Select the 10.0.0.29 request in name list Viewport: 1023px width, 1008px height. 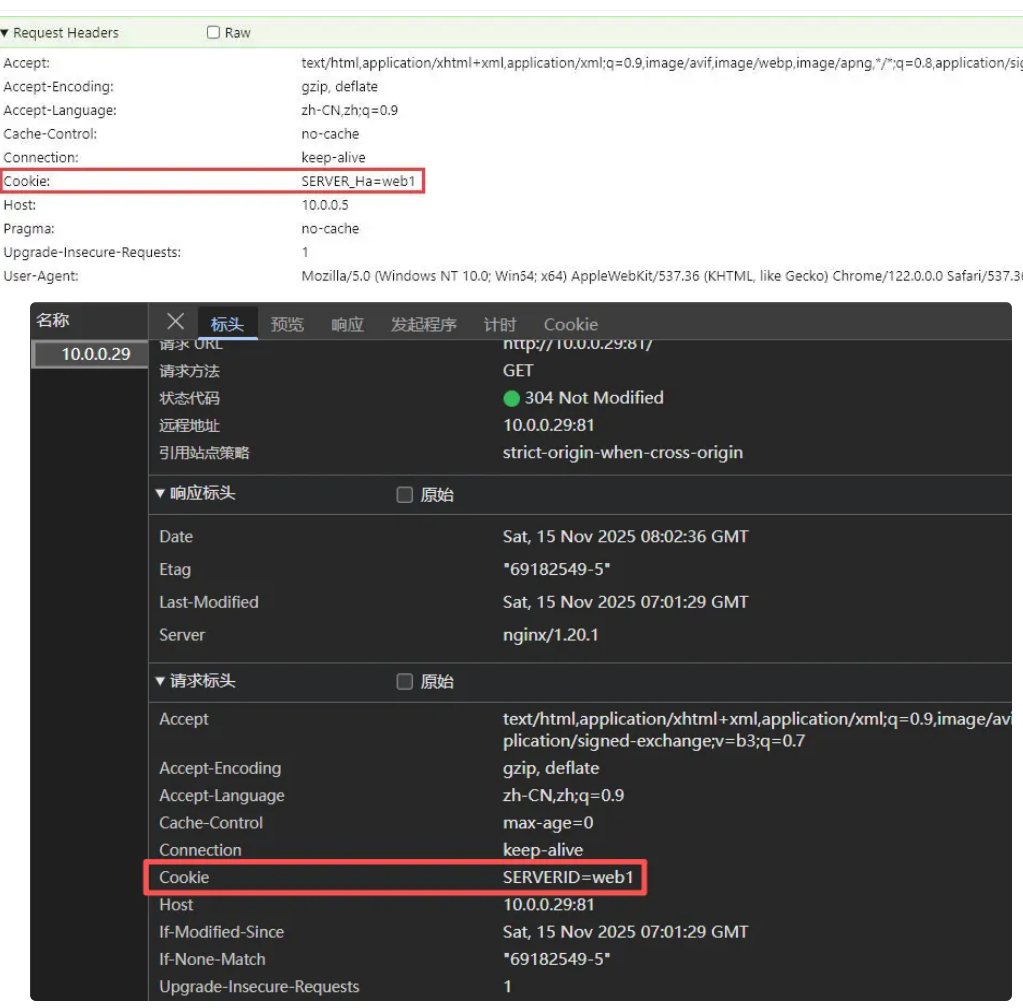pos(95,354)
